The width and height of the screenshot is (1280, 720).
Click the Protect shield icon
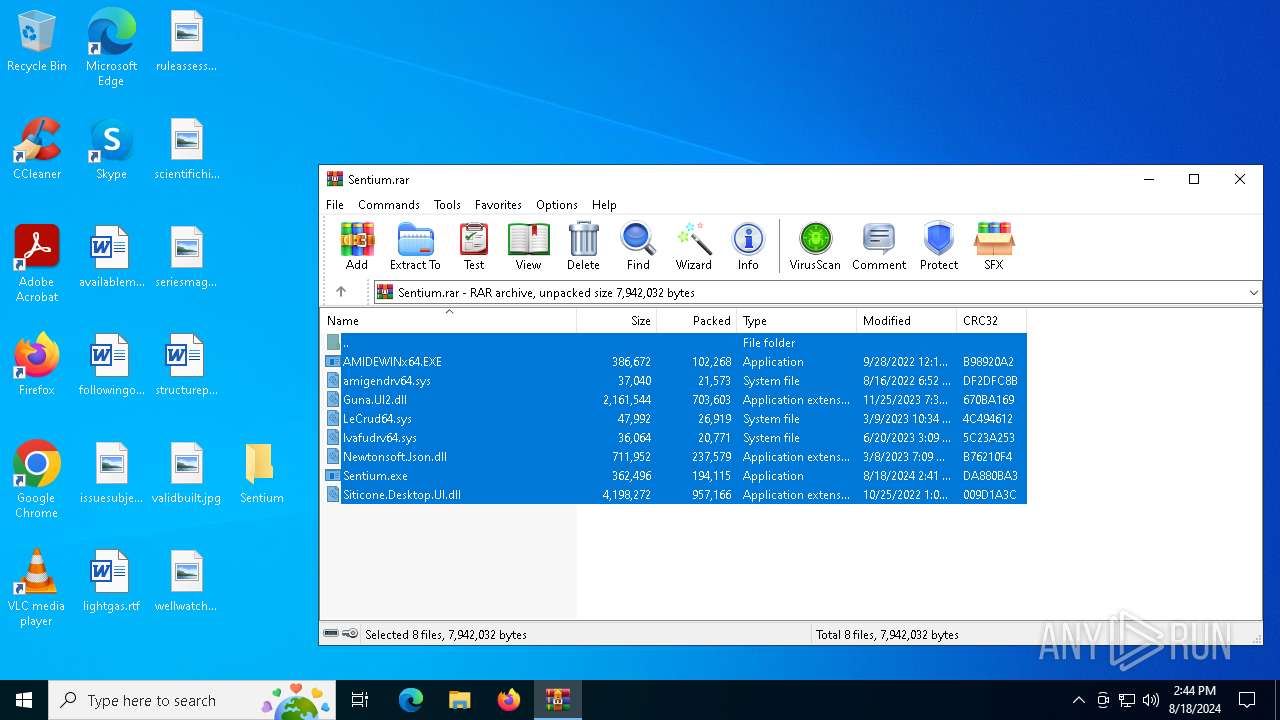tap(939, 246)
